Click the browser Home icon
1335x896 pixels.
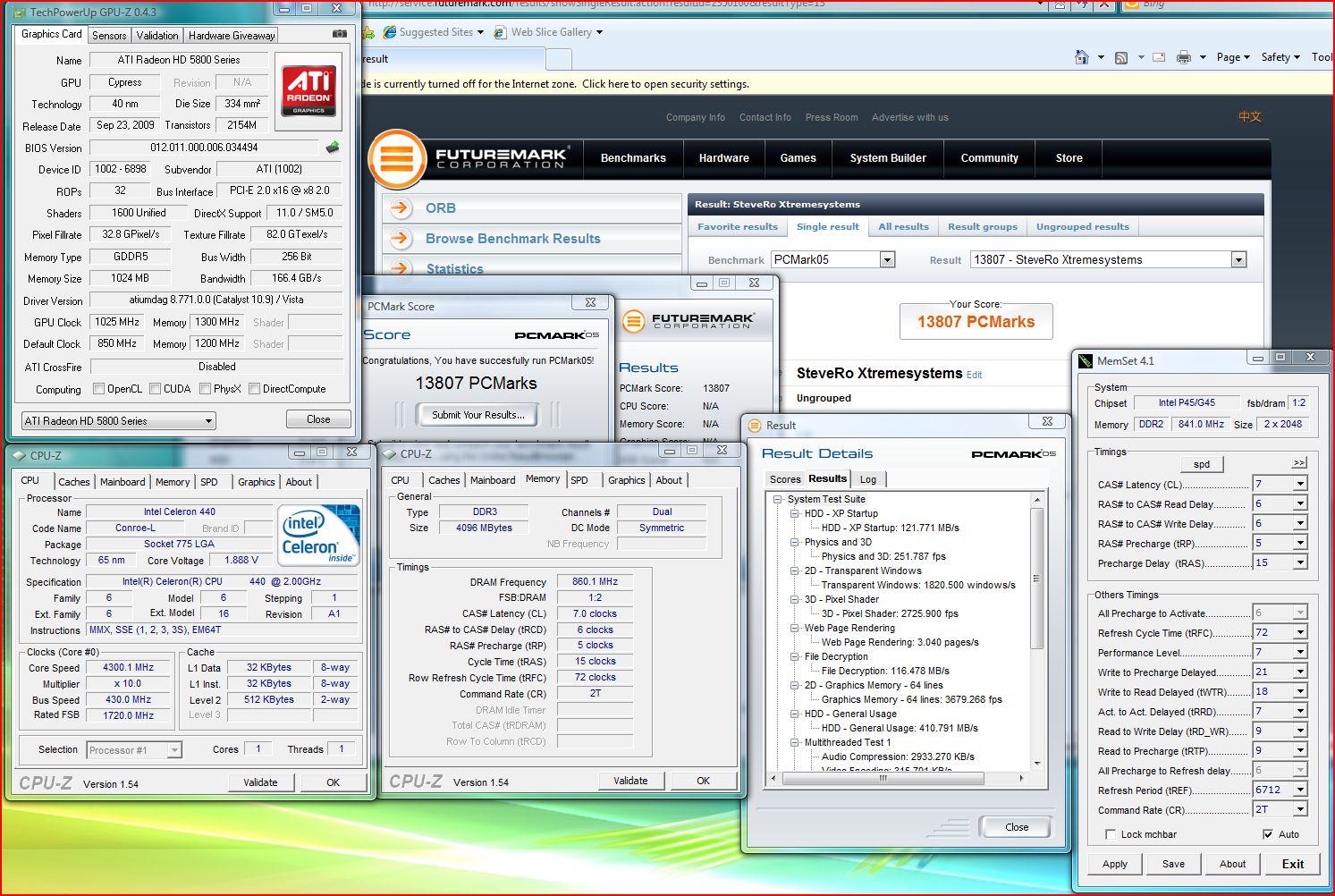(1081, 57)
